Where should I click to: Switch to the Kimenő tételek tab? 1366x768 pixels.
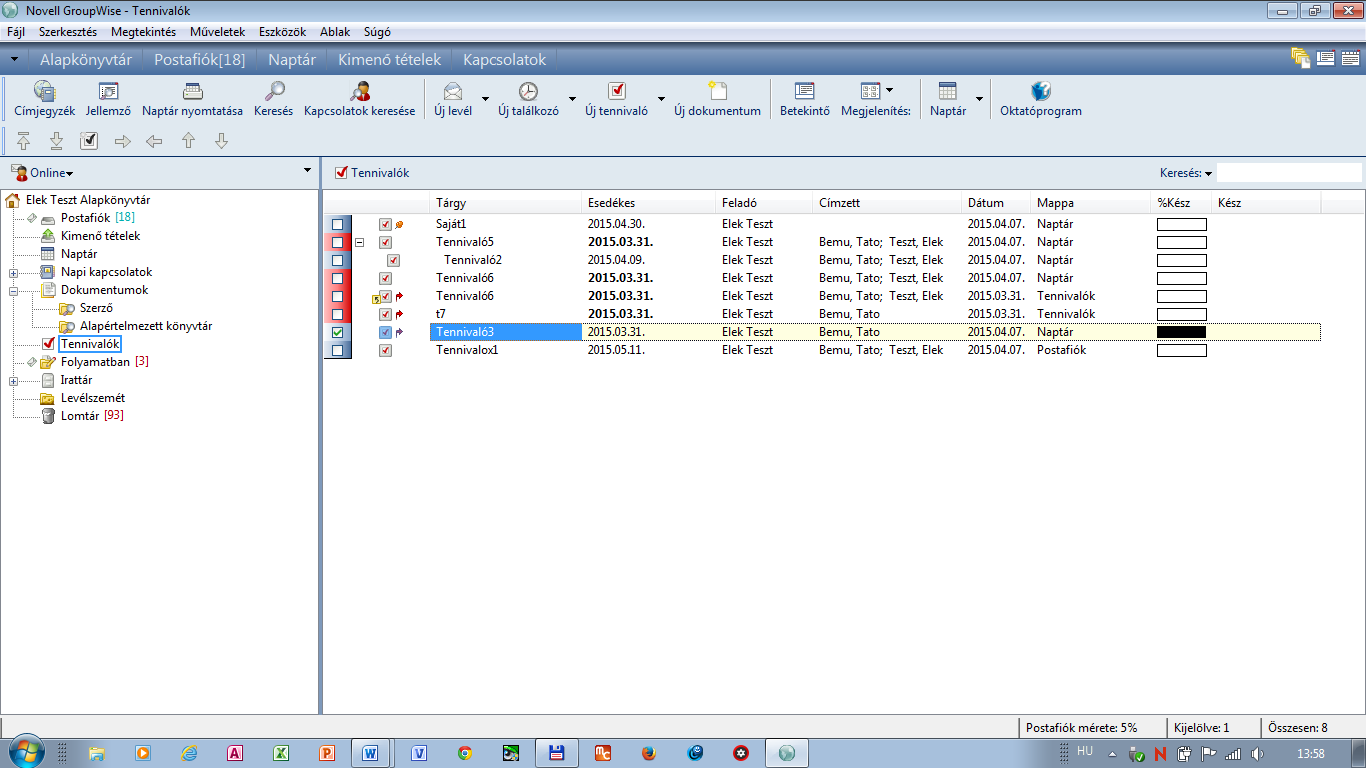pos(389,60)
